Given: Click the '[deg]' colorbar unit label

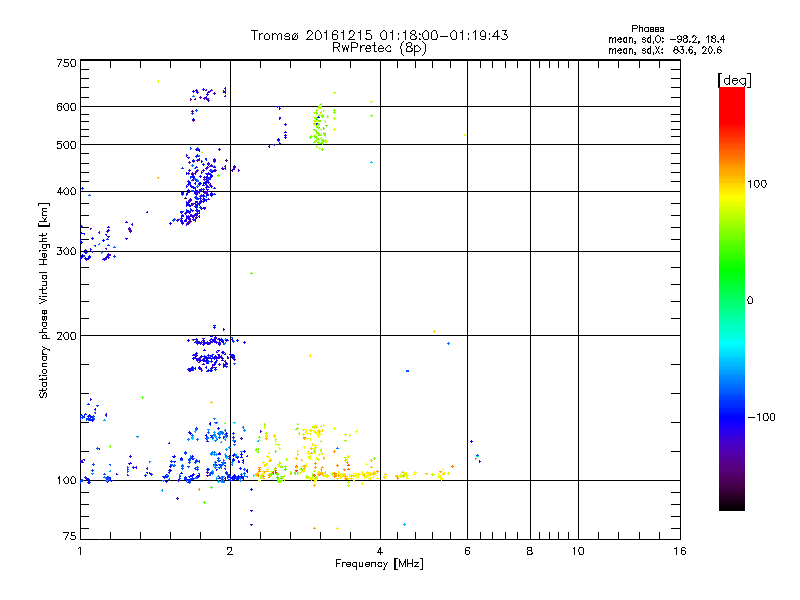Looking at the screenshot, I should [734, 81].
